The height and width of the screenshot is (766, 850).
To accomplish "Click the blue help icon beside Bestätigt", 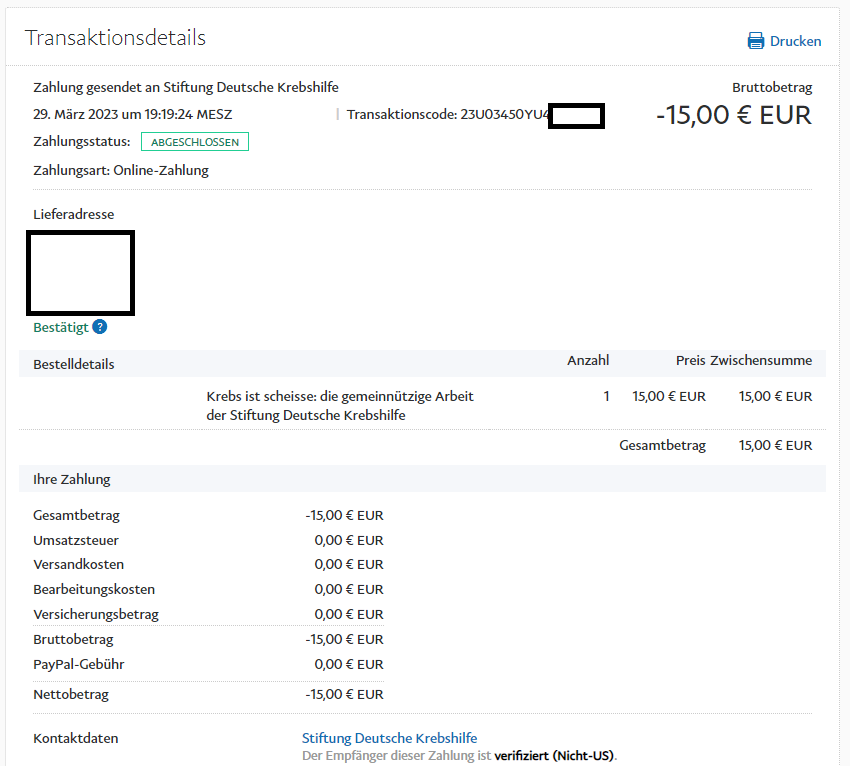I will point(100,327).
